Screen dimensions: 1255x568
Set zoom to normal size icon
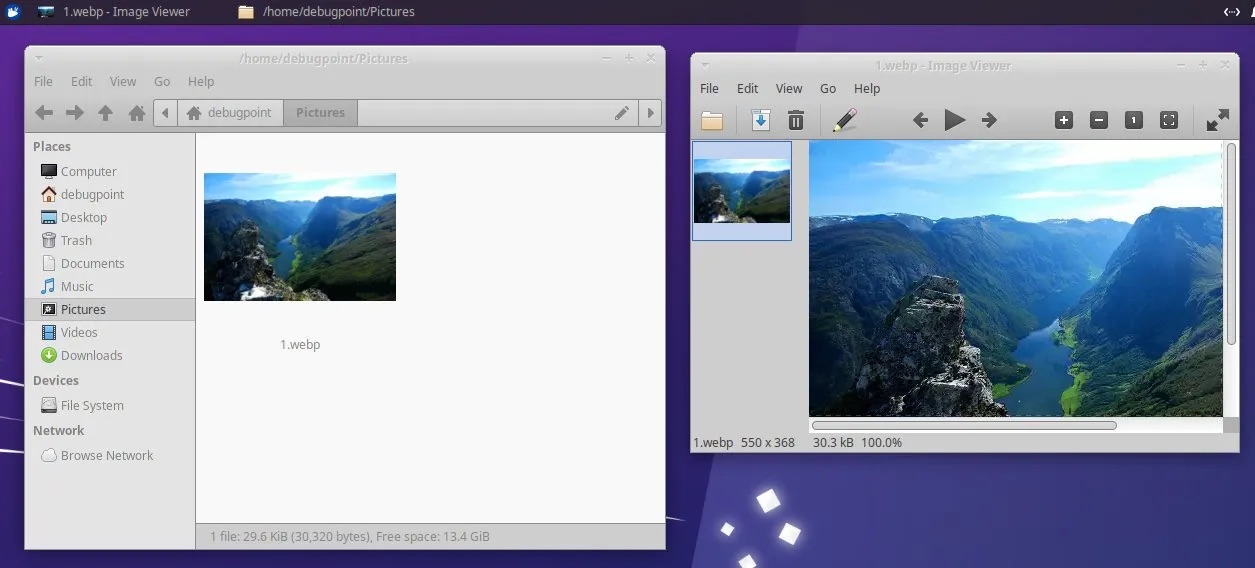point(1134,121)
